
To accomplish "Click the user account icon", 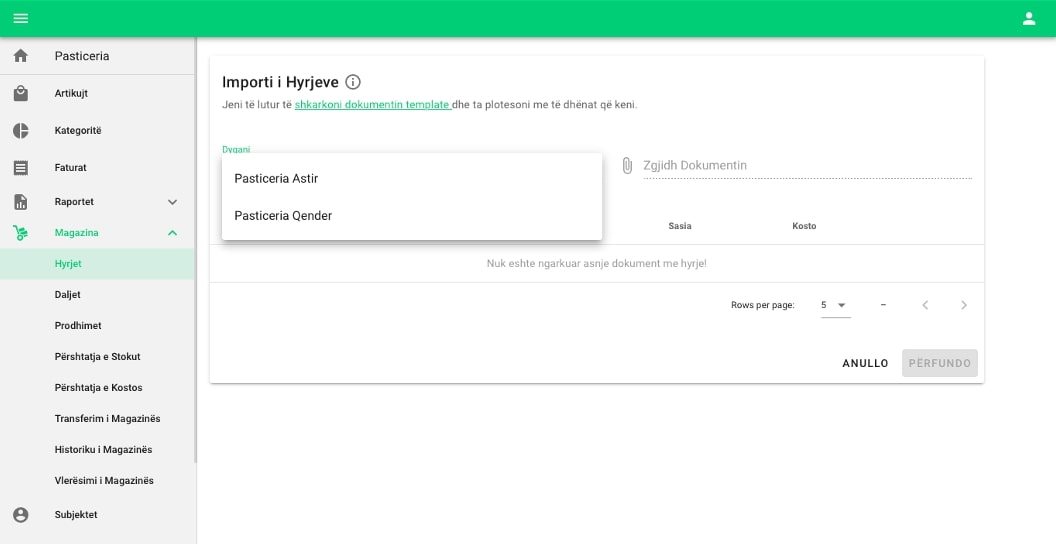I will point(1029,18).
